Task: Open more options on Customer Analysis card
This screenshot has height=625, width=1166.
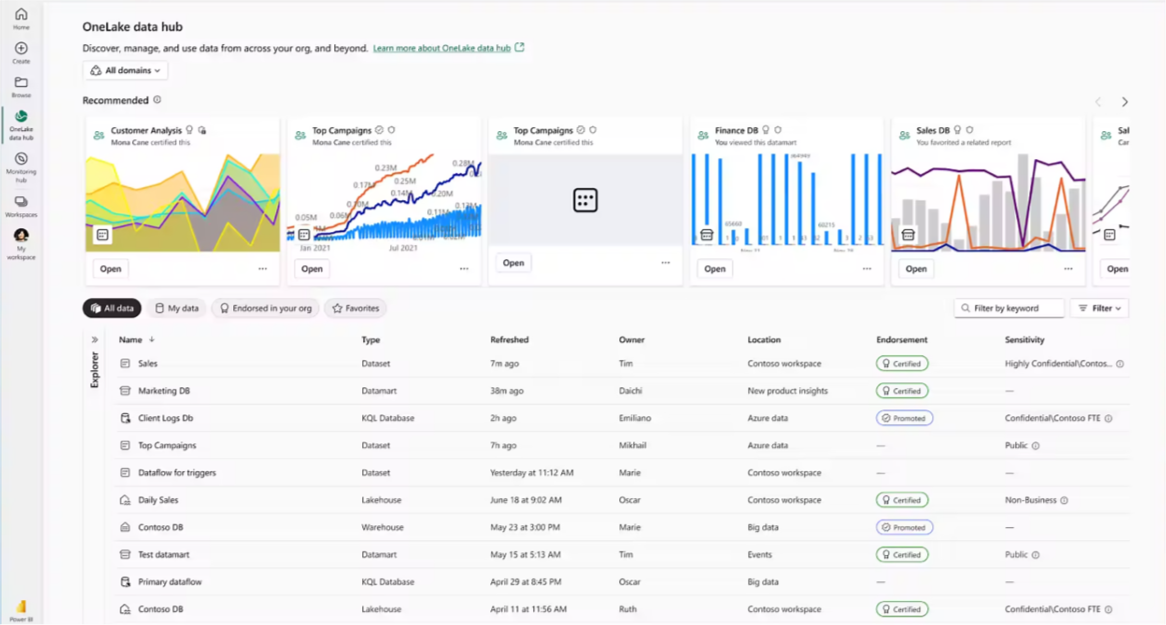Action: pyautogui.click(x=263, y=269)
